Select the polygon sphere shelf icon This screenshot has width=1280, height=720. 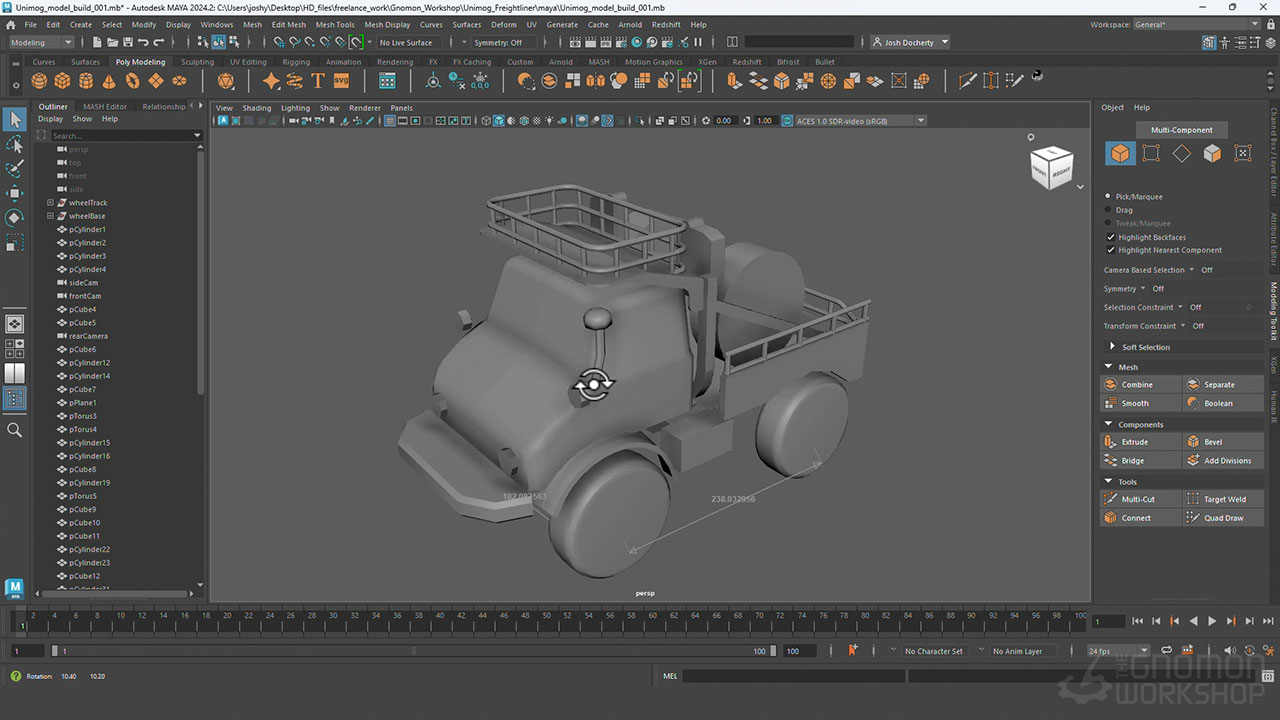(x=40, y=81)
